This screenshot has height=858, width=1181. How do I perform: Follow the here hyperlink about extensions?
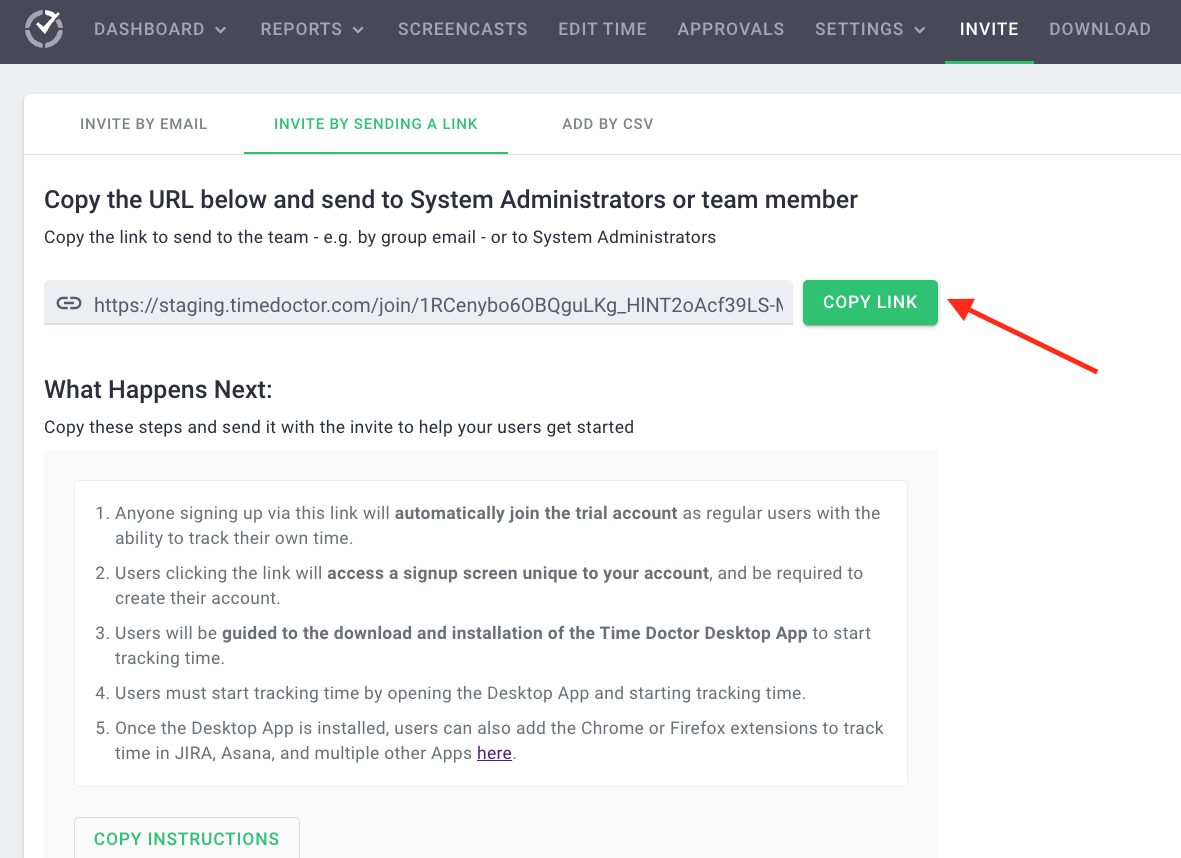[494, 753]
